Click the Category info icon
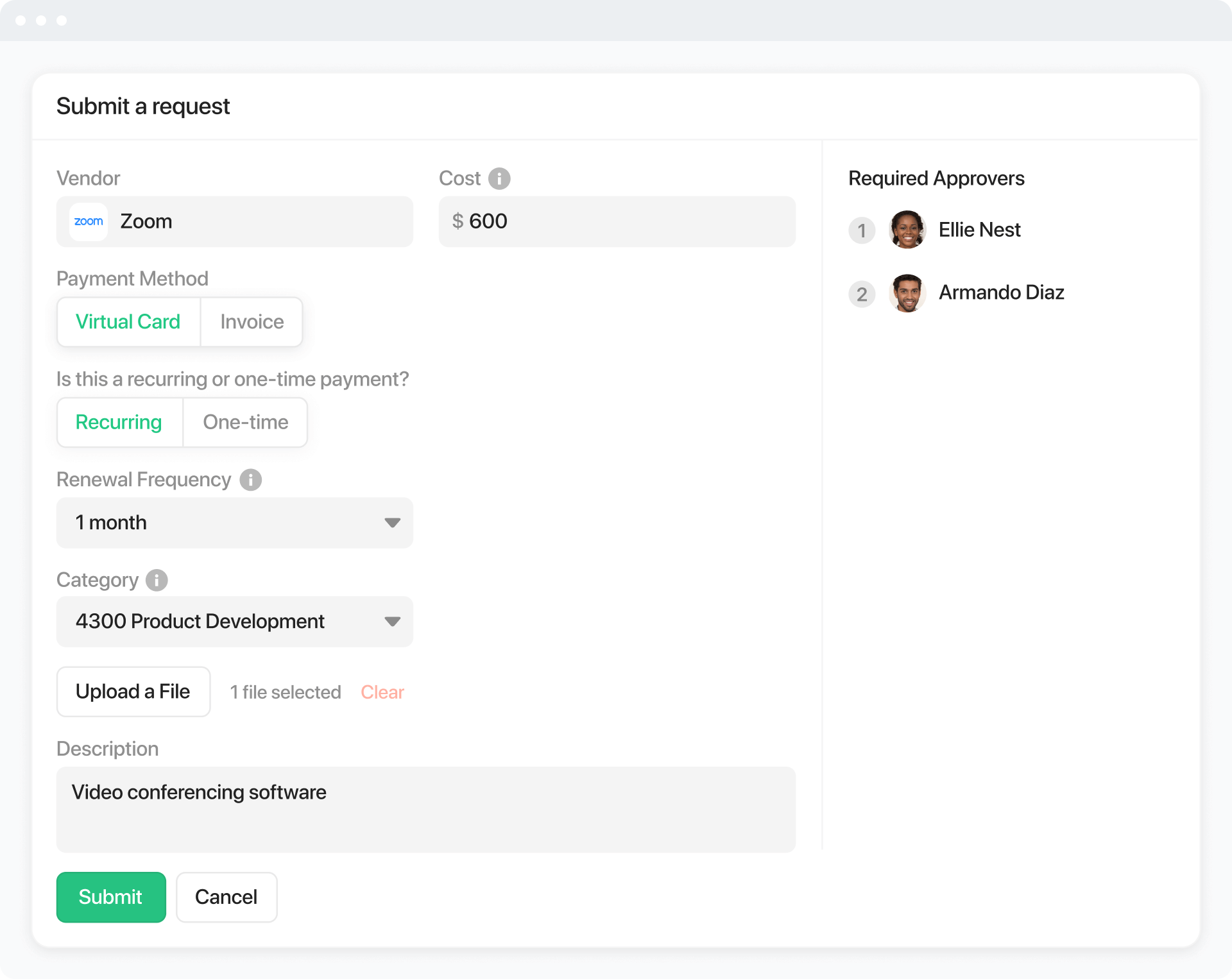Viewport: 1232px width, 979px height. [x=155, y=580]
